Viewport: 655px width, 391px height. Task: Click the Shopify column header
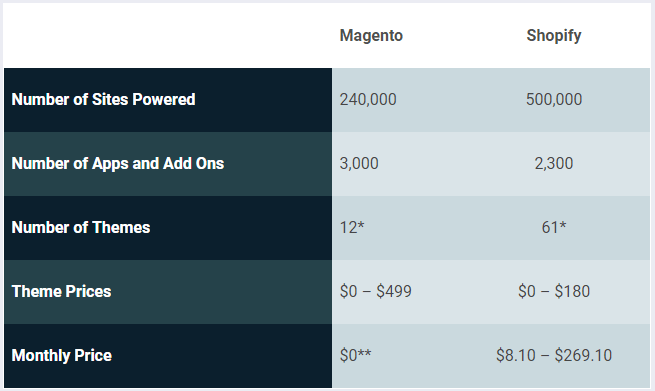tap(553, 36)
